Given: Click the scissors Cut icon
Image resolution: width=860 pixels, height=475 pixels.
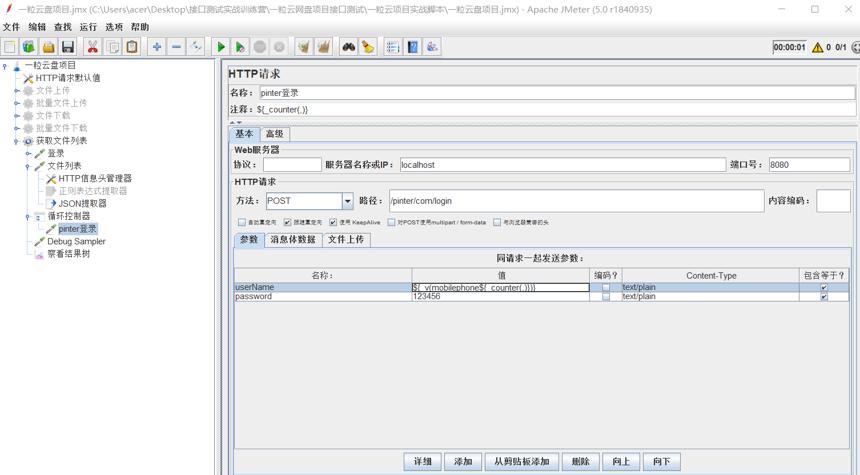Looking at the screenshot, I should (93, 47).
